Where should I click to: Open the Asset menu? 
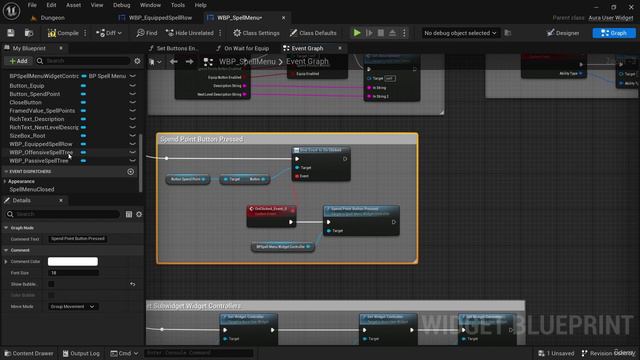tap(73, 5)
